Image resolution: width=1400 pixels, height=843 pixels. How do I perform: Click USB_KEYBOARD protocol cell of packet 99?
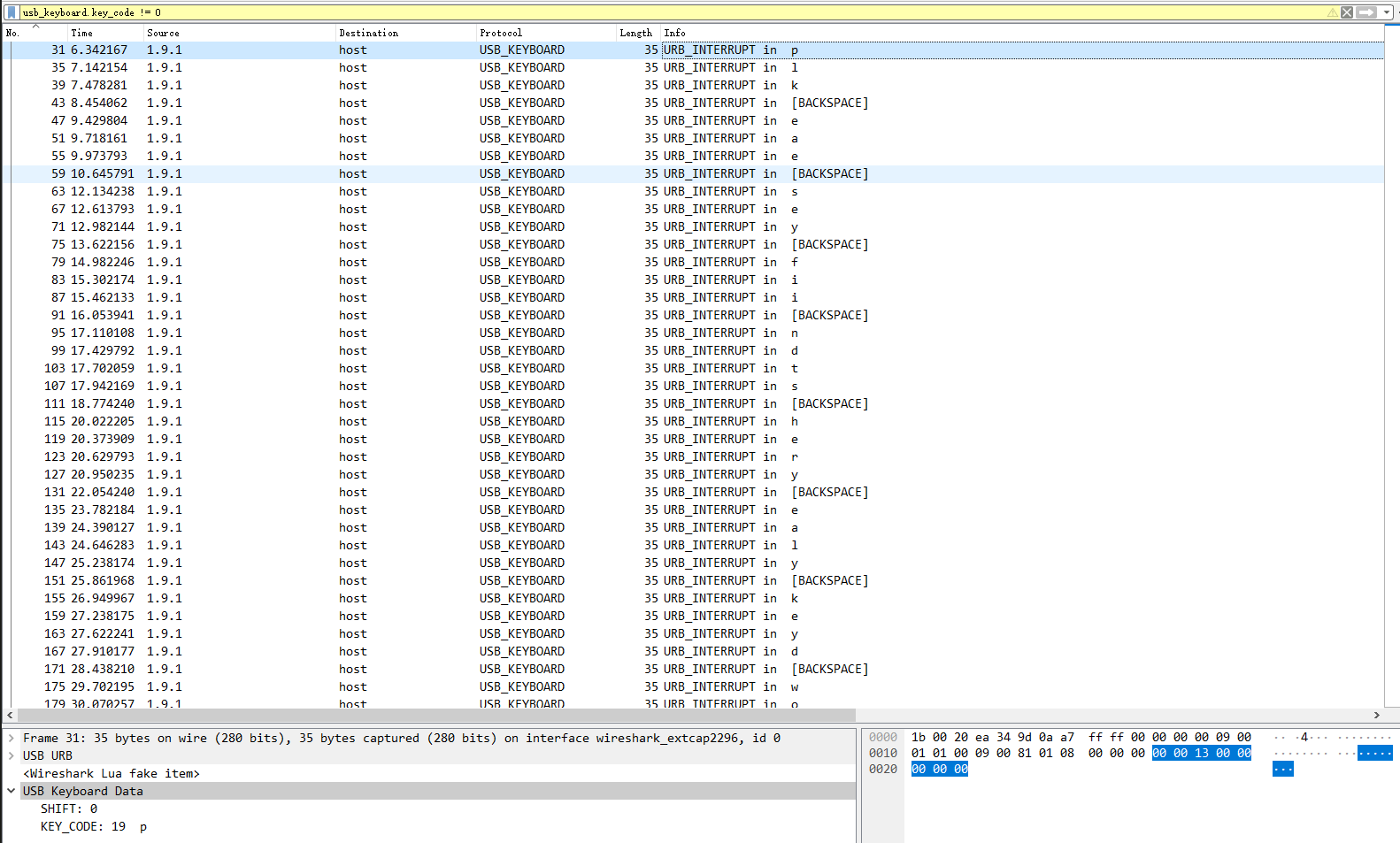(x=522, y=350)
